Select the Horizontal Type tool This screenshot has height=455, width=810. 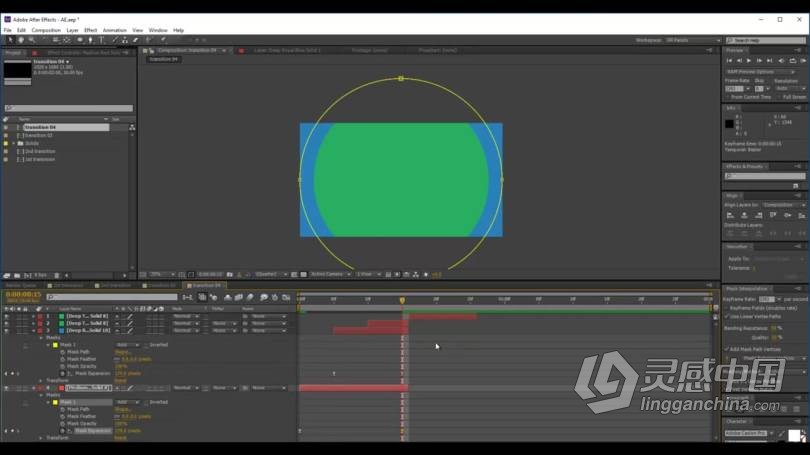(x=101, y=40)
